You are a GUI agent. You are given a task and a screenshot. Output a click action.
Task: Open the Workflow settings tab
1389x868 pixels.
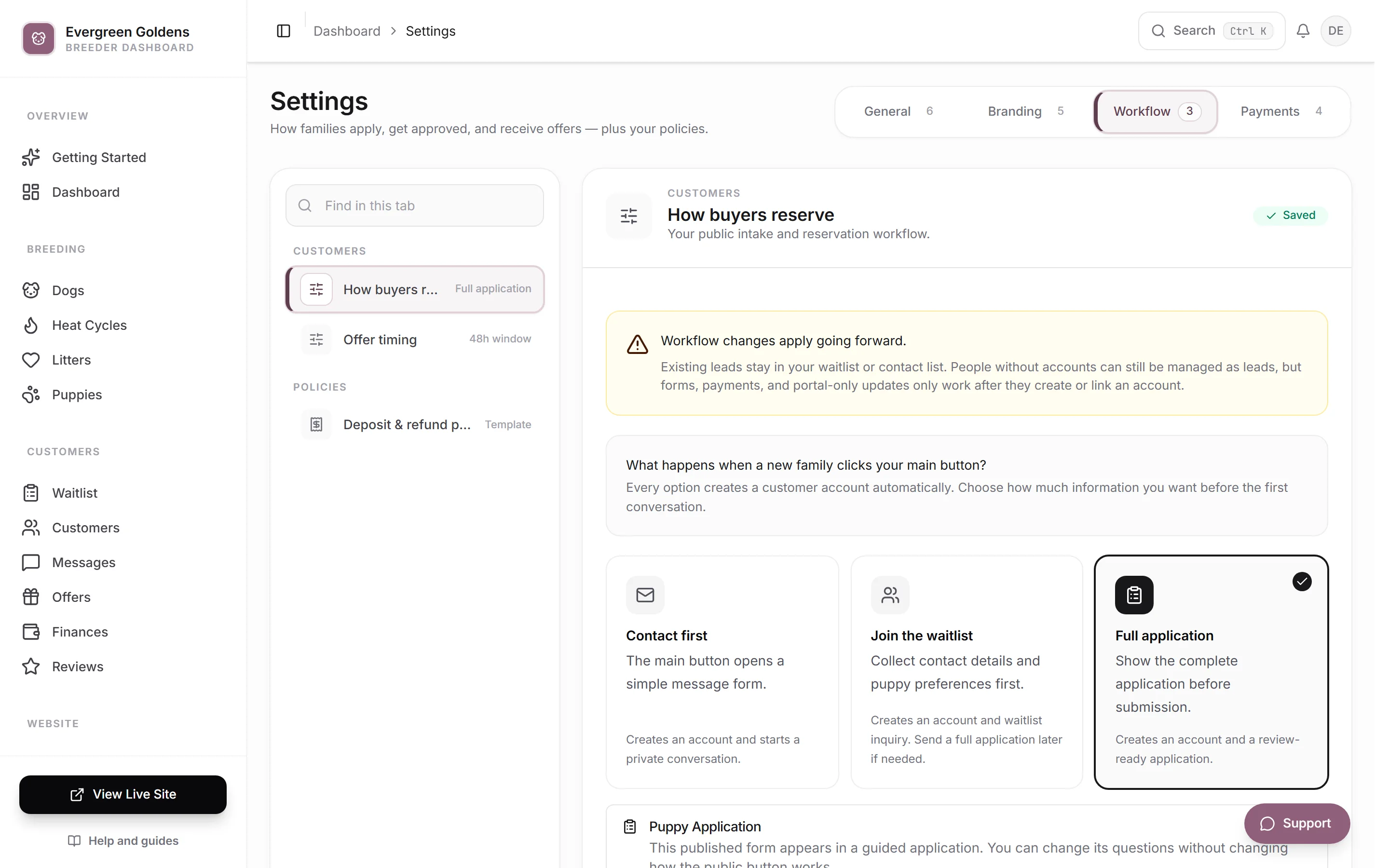pyautogui.click(x=1156, y=111)
